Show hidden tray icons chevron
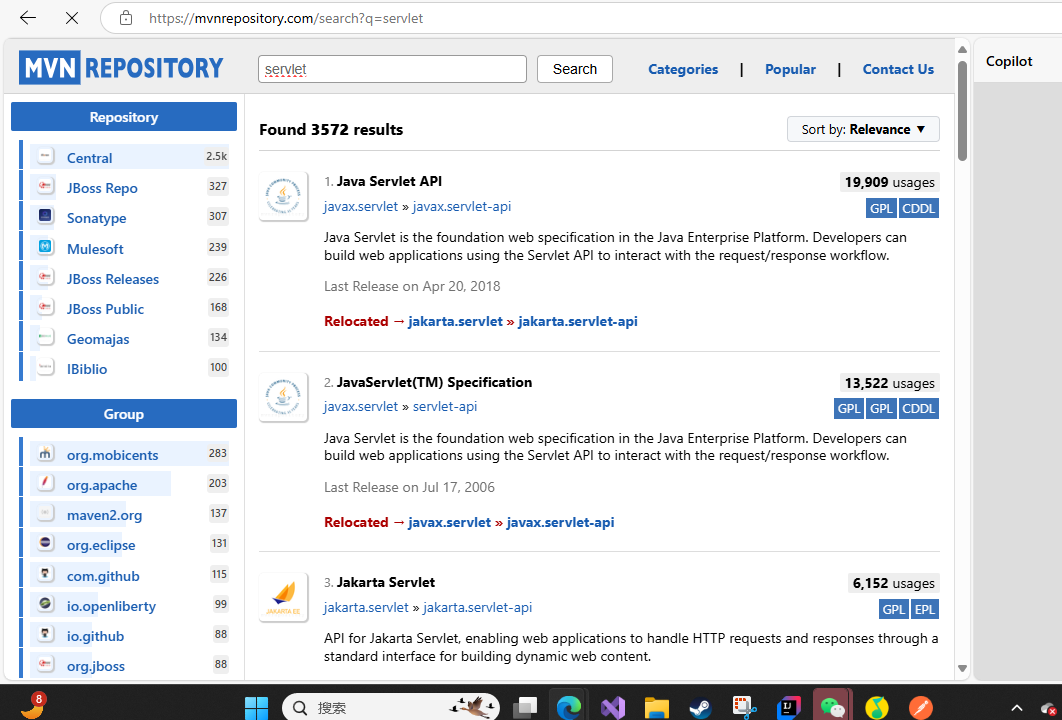 click(1017, 708)
